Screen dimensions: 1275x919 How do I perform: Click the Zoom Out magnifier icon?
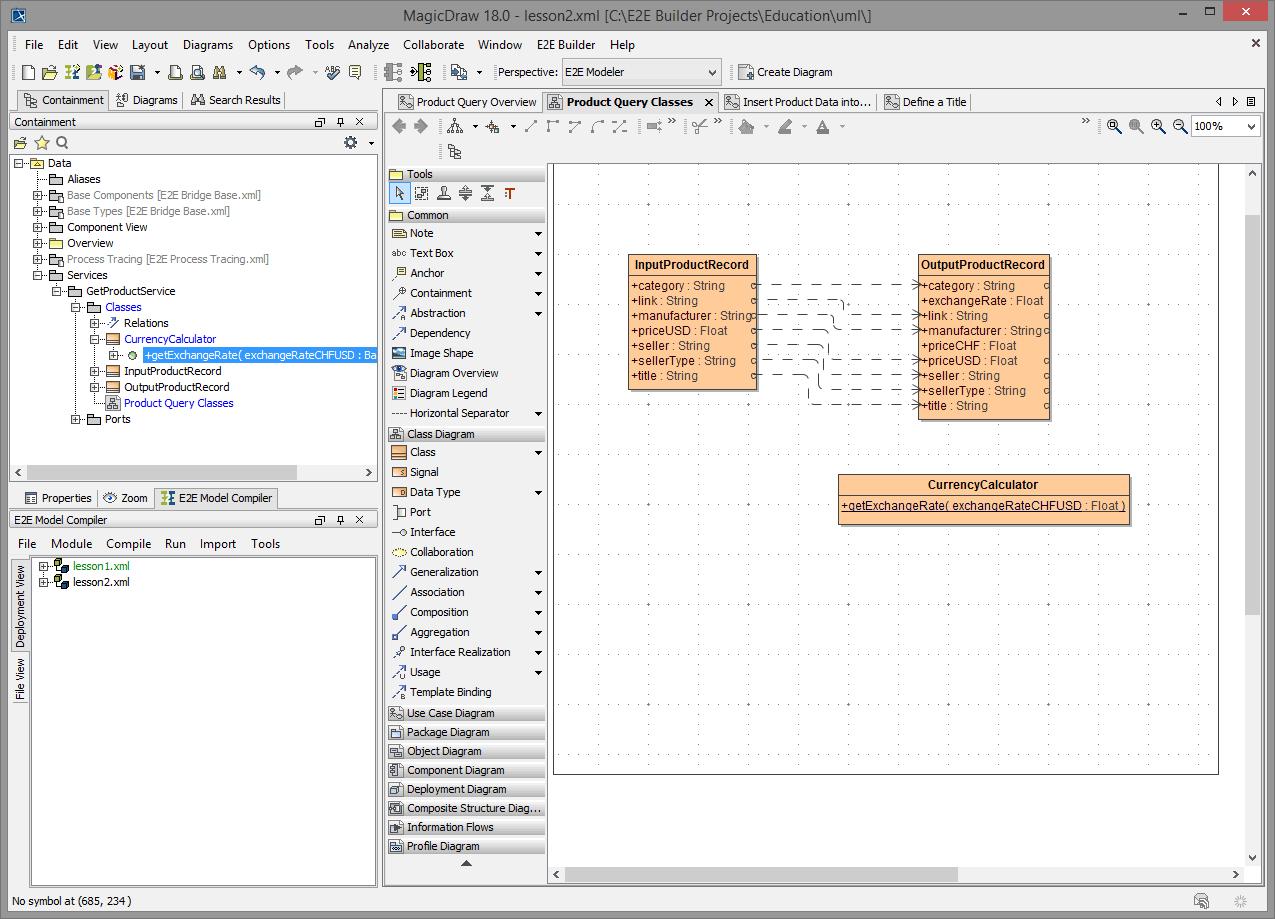click(1180, 126)
